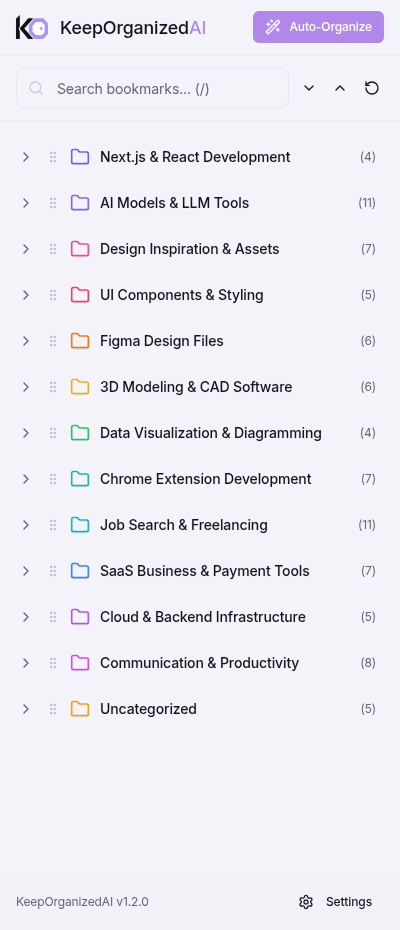Click the drag handle for Cloud & Backend Infrastructure

tap(53, 617)
